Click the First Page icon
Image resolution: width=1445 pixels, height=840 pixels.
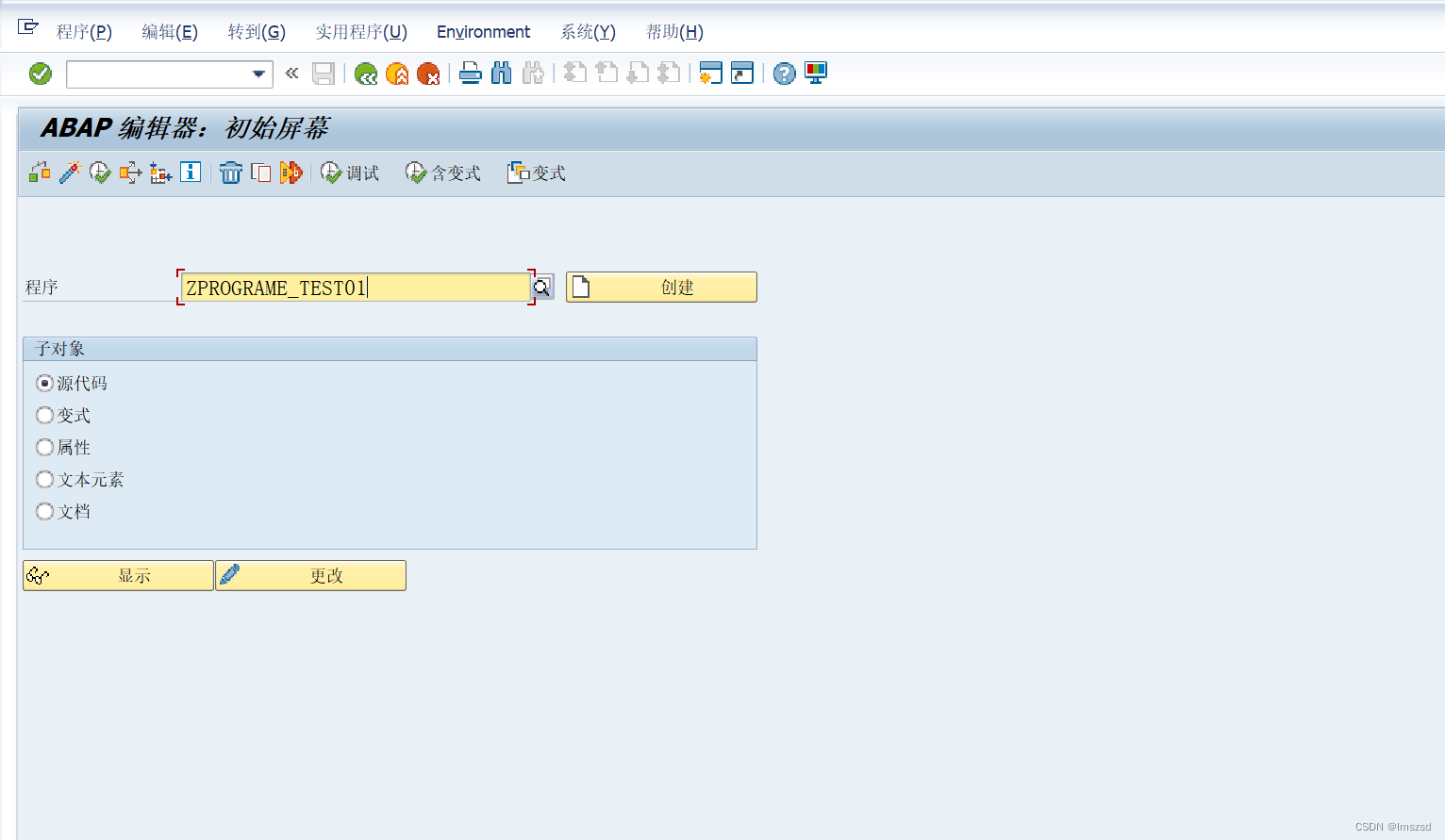click(575, 74)
